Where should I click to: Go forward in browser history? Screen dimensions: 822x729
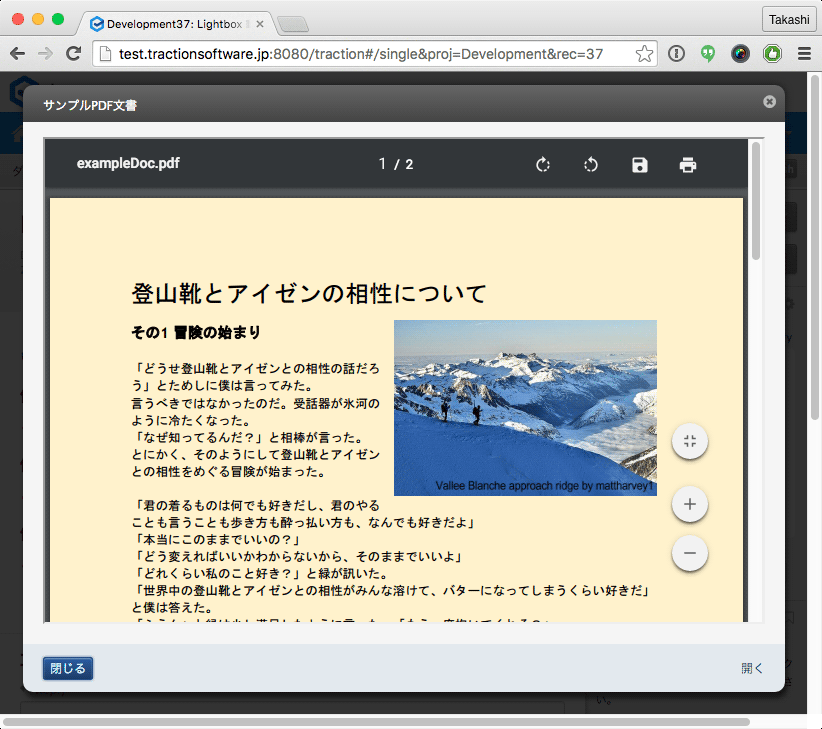(x=46, y=53)
